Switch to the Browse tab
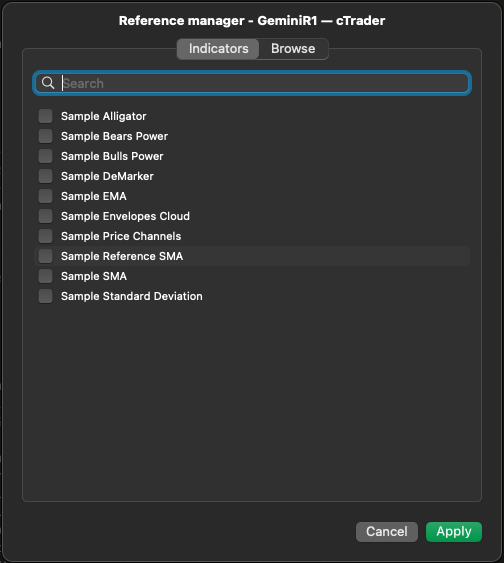The height and width of the screenshot is (563, 504). (x=293, y=48)
